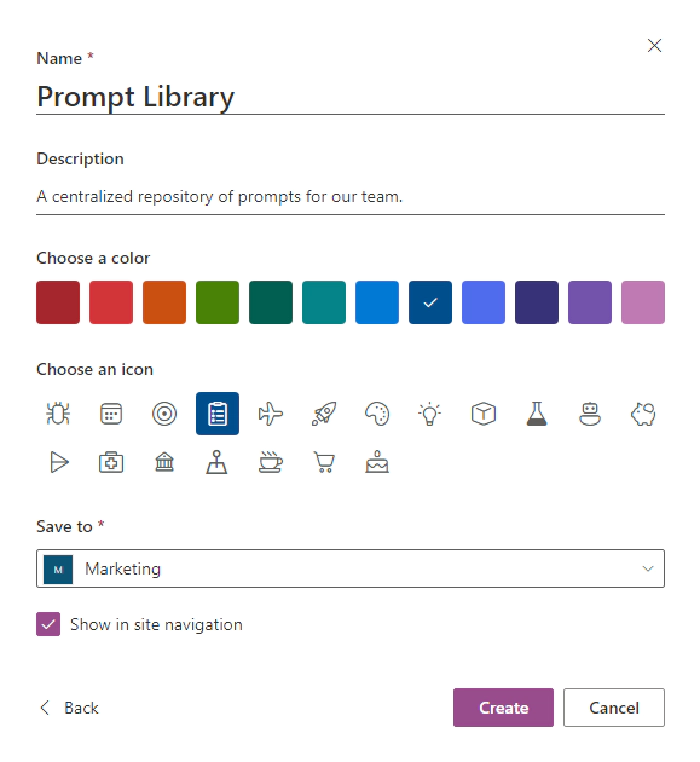Select the lightbulb icon

(430, 414)
